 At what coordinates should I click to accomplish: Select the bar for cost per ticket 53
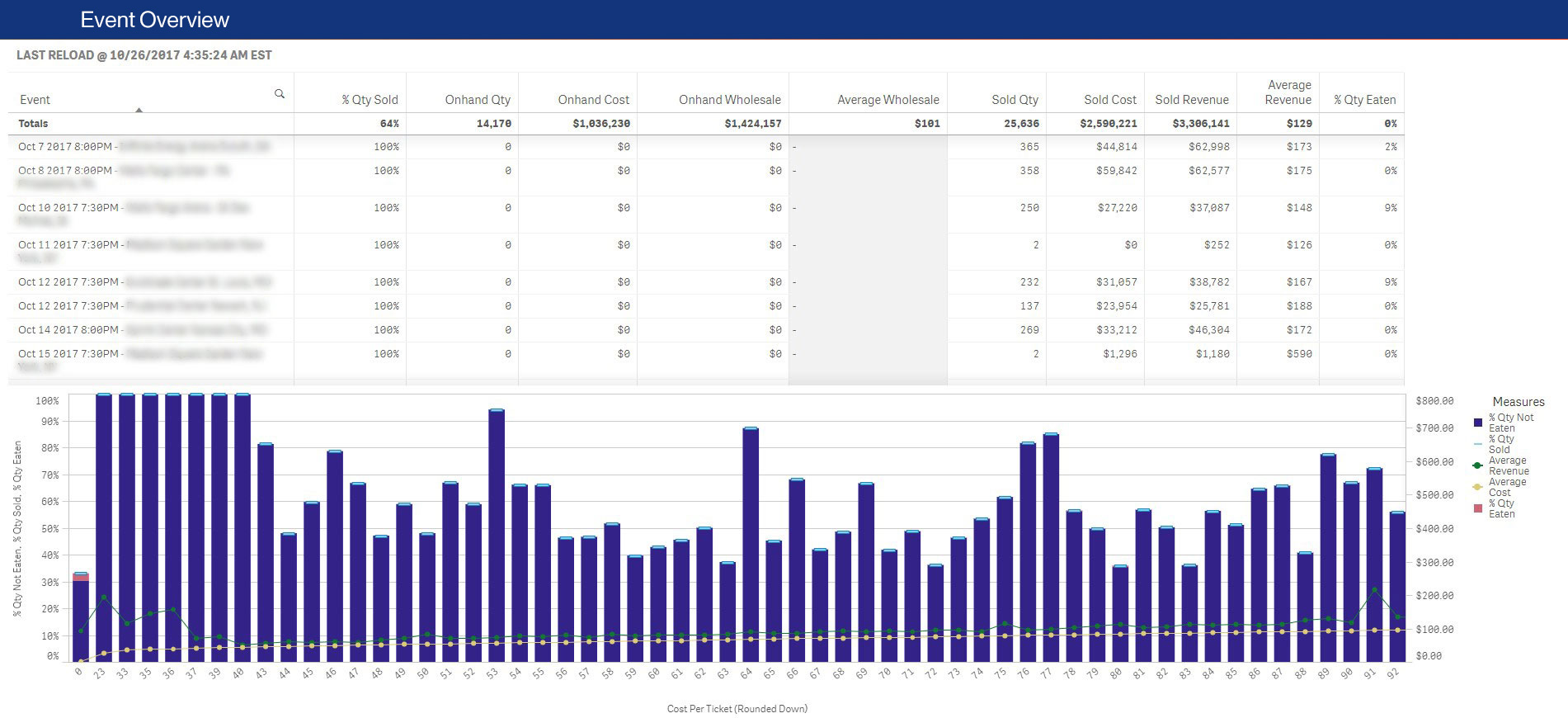point(496,536)
